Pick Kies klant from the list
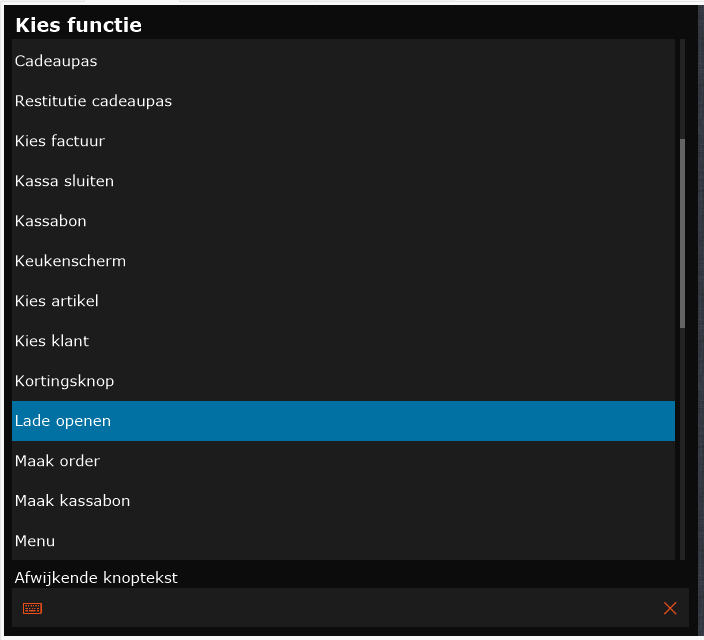Image resolution: width=704 pixels, height=640 pixels. coord(343,341)
